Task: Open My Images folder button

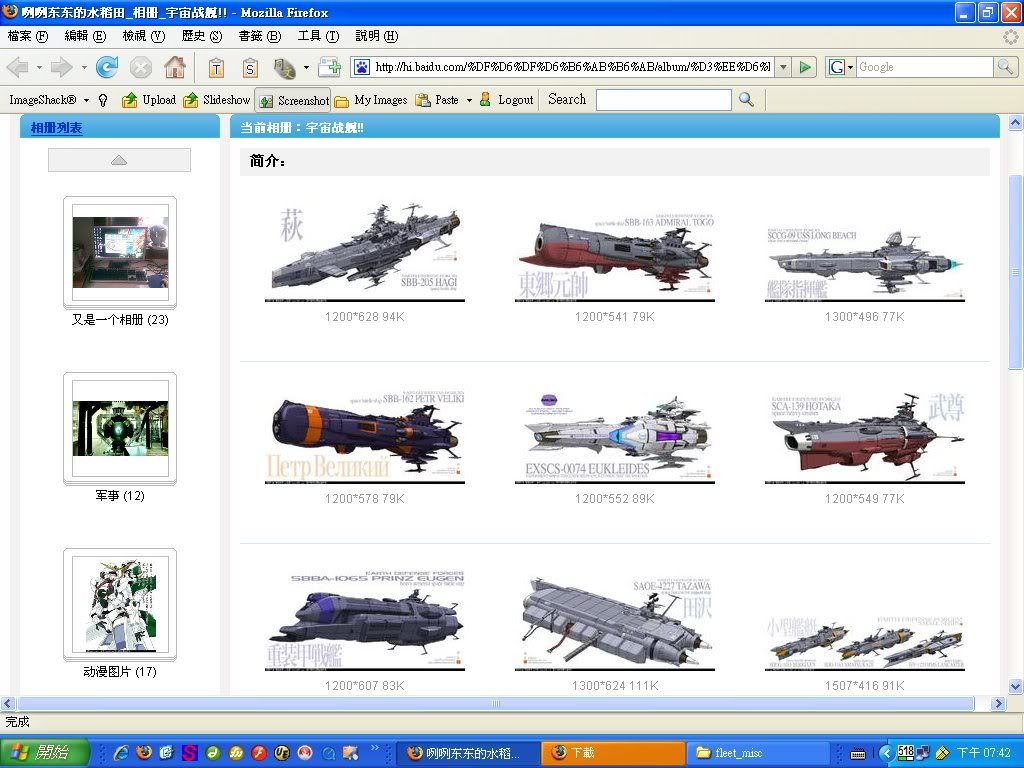Action: 371,100
